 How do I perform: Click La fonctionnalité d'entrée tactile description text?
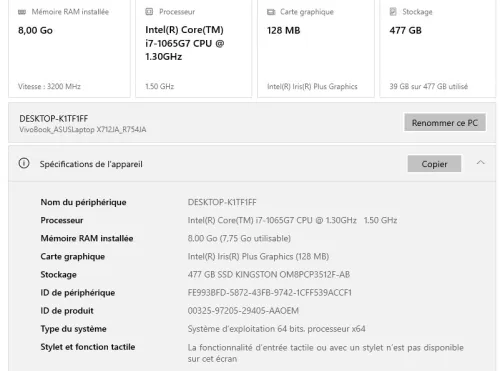(325, 353)
